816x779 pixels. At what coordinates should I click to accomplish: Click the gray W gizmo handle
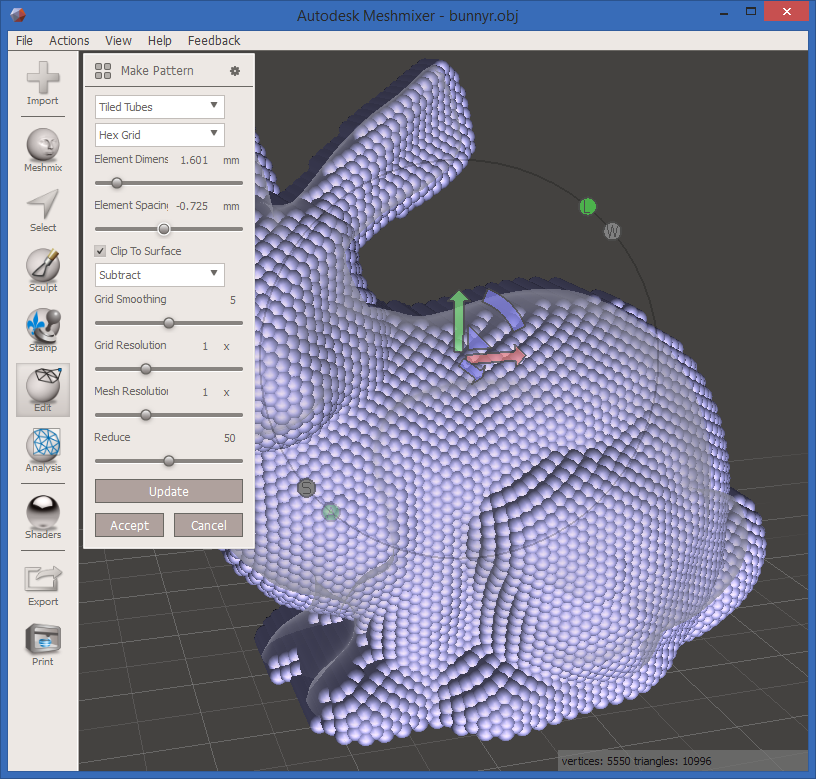(x=612, y=231)
